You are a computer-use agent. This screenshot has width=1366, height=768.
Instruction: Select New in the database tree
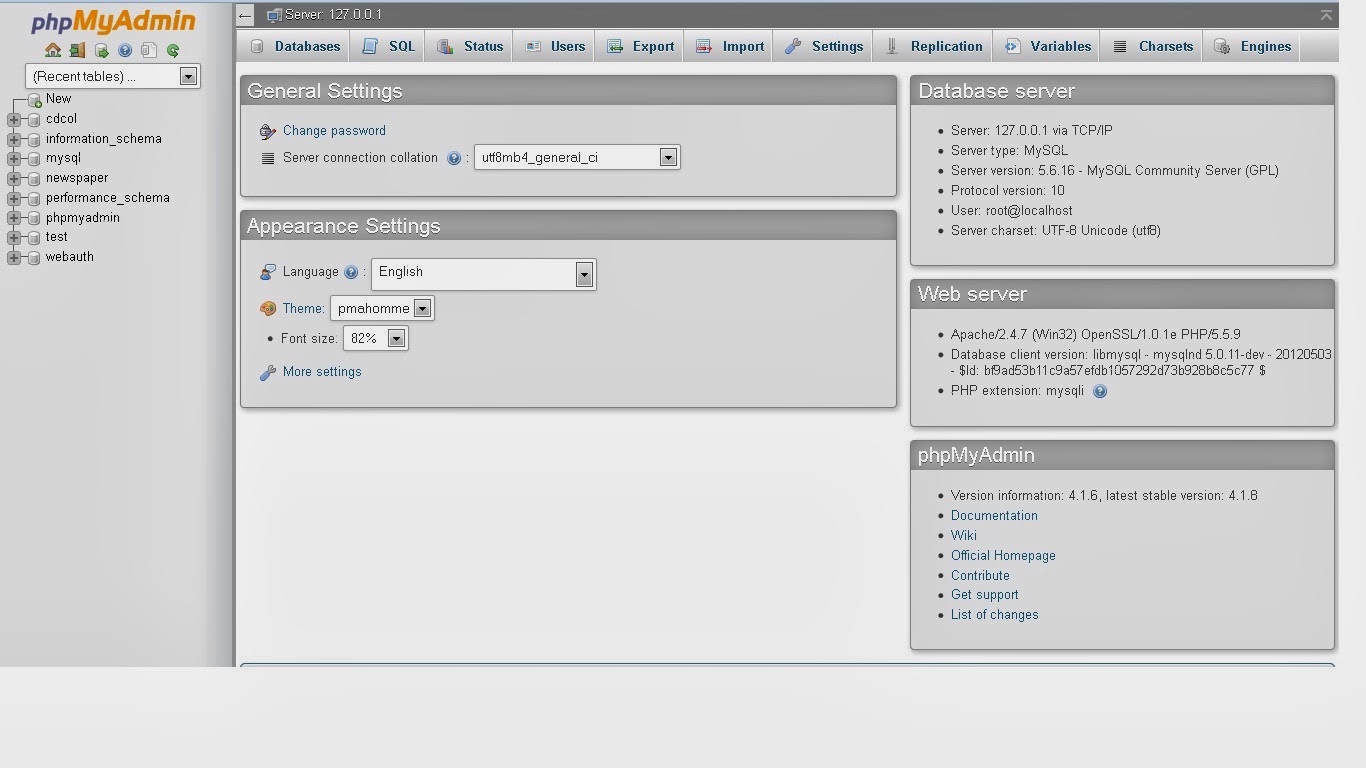[59, 99]
